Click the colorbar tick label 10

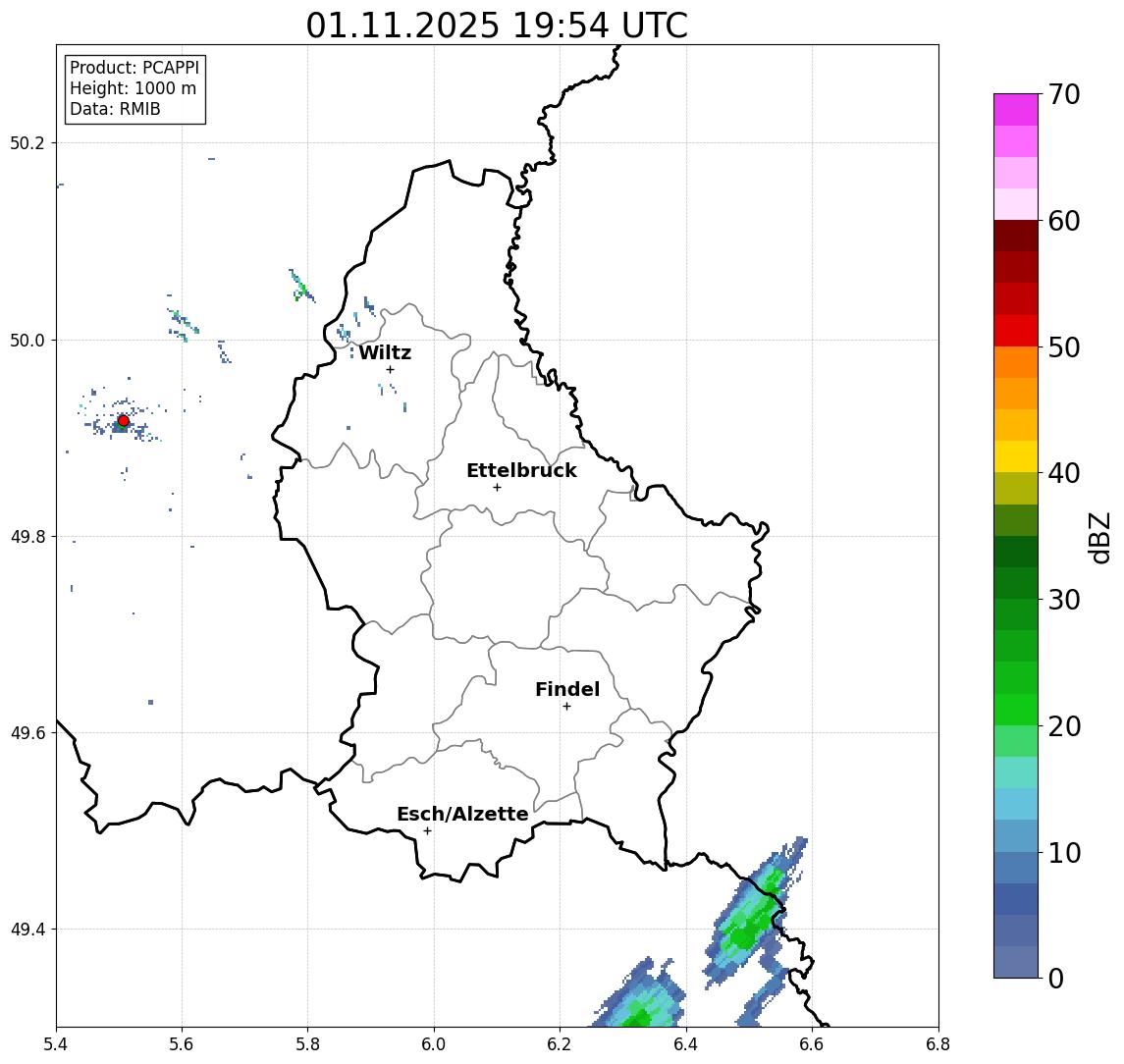(x=1064, y=852)
